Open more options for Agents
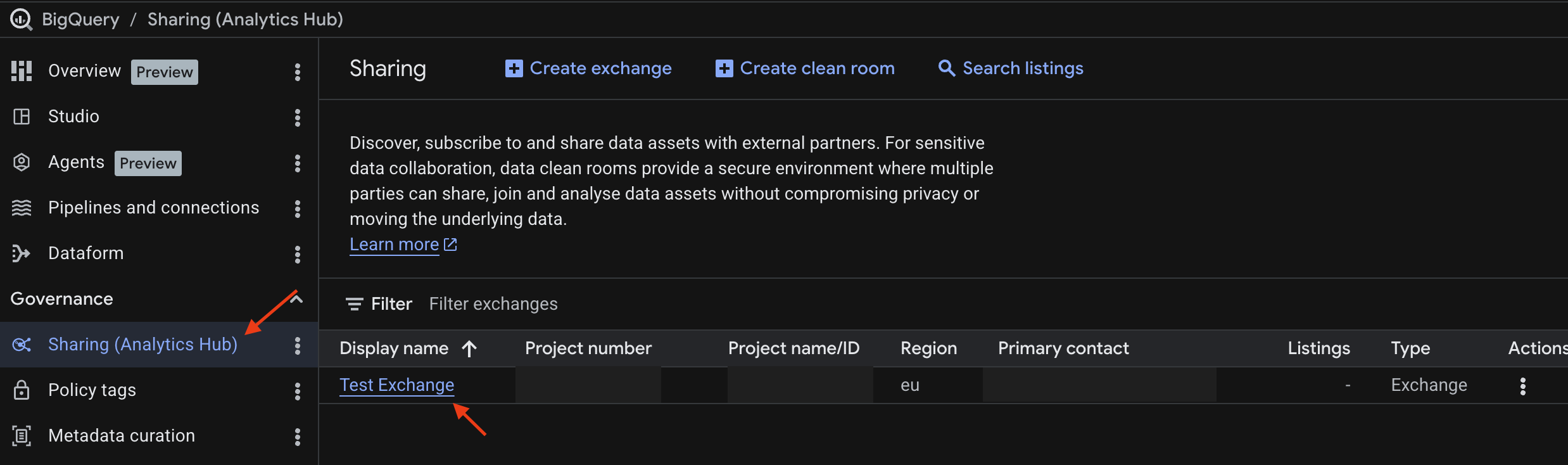Screen dimensions: 1568x465 pyautogui.click(x=297, y=163)
